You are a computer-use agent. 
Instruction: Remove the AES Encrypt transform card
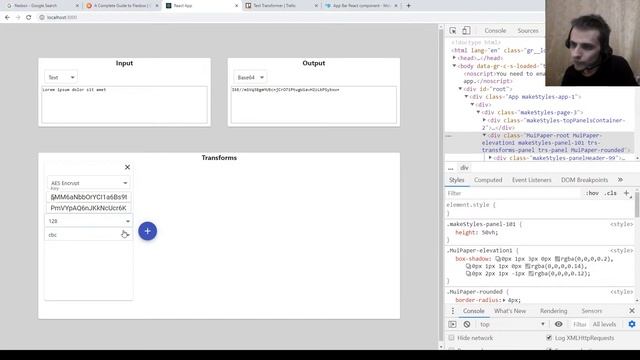point(127,167)
